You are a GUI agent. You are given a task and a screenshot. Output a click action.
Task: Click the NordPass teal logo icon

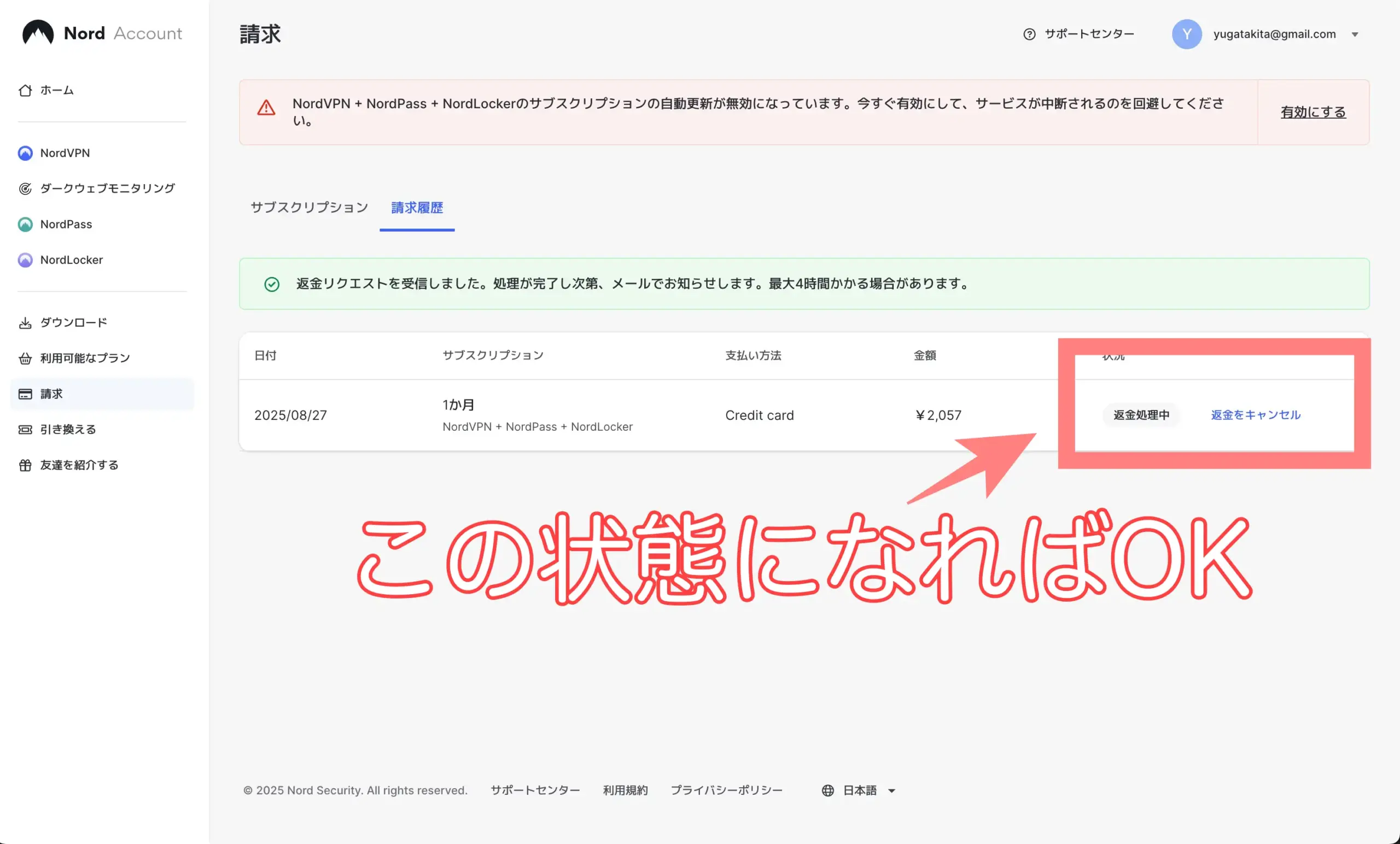pos(25,224)
